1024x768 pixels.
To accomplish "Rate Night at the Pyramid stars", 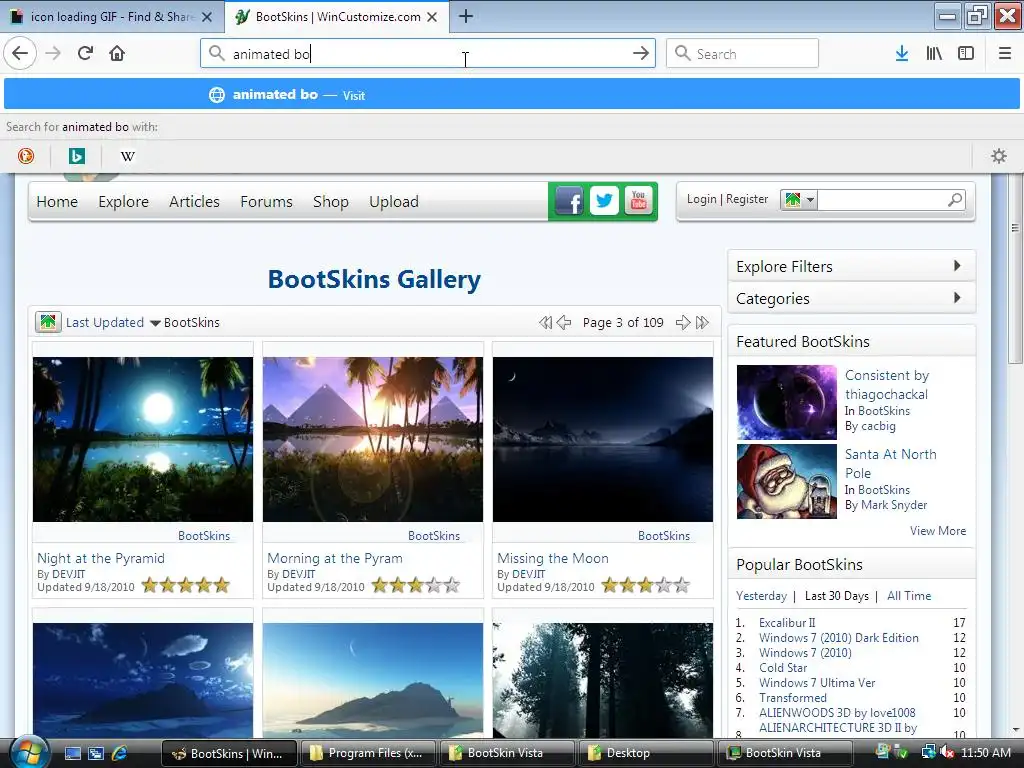I will click(x=185, y=585).
